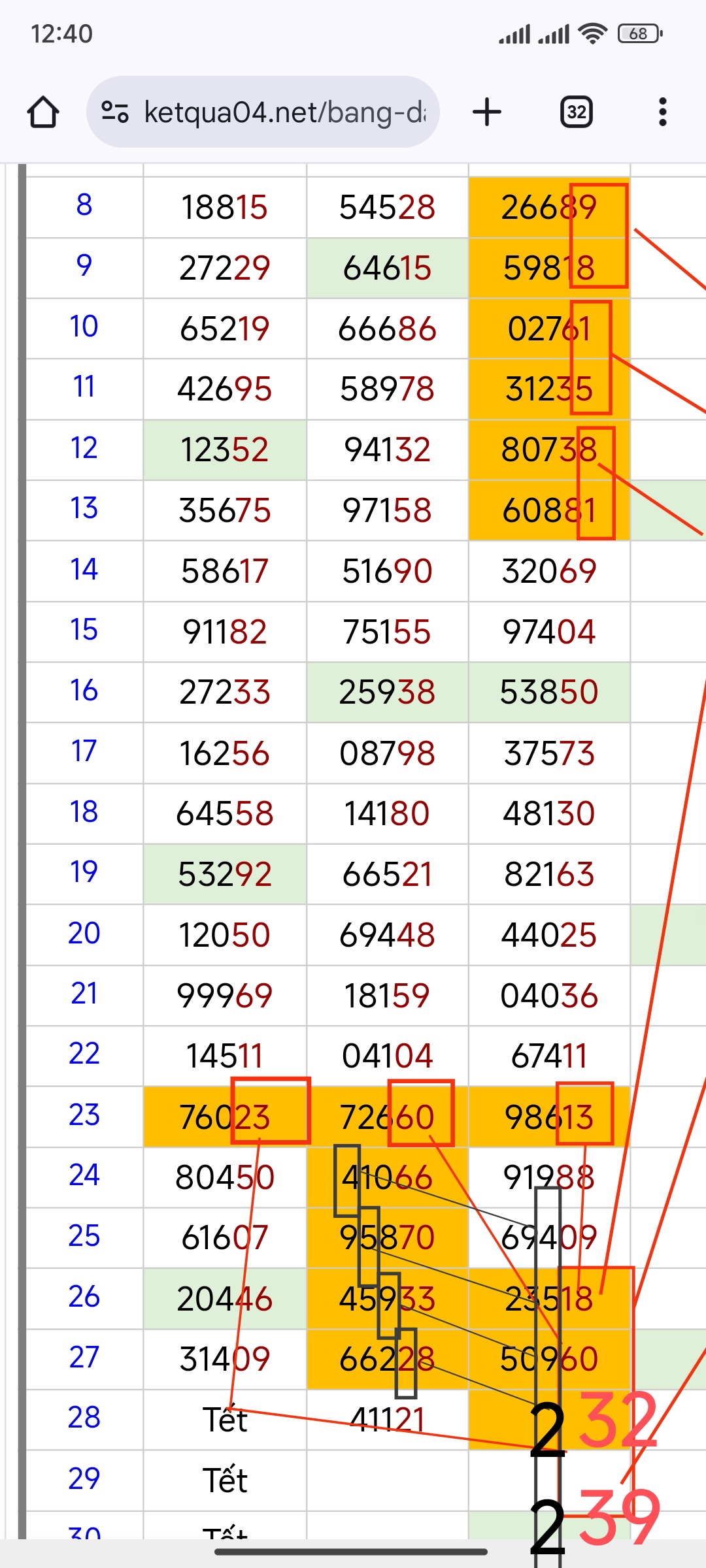Select cell 51690 in the table
This screenshot has height=1568, width=706.
(x=387, y=572)
